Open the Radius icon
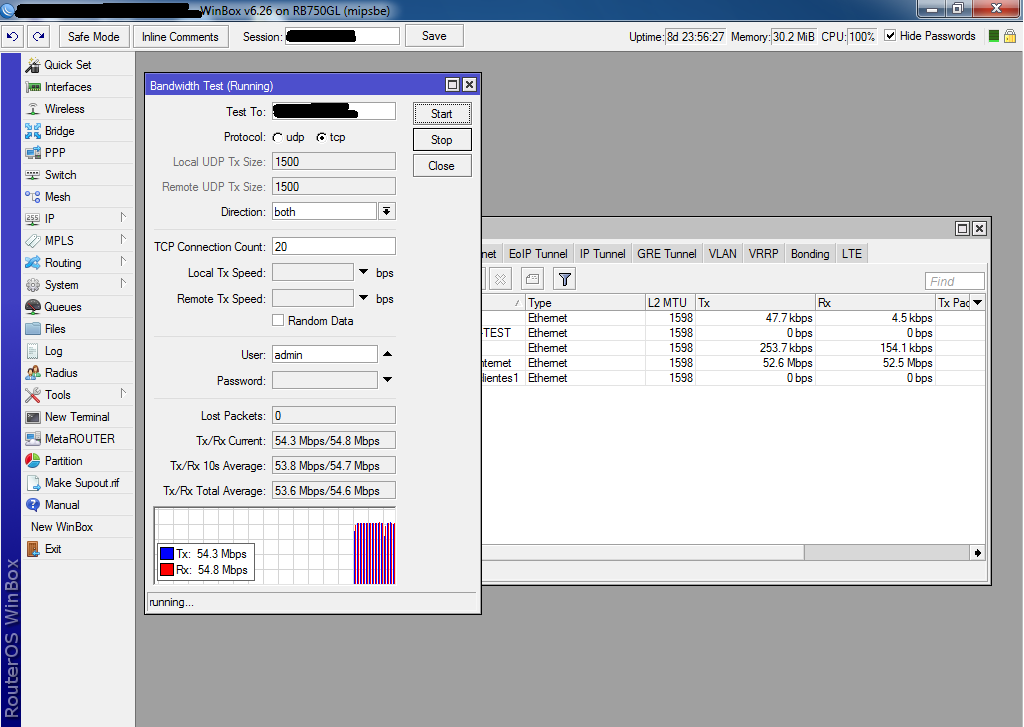 point(33,373)
